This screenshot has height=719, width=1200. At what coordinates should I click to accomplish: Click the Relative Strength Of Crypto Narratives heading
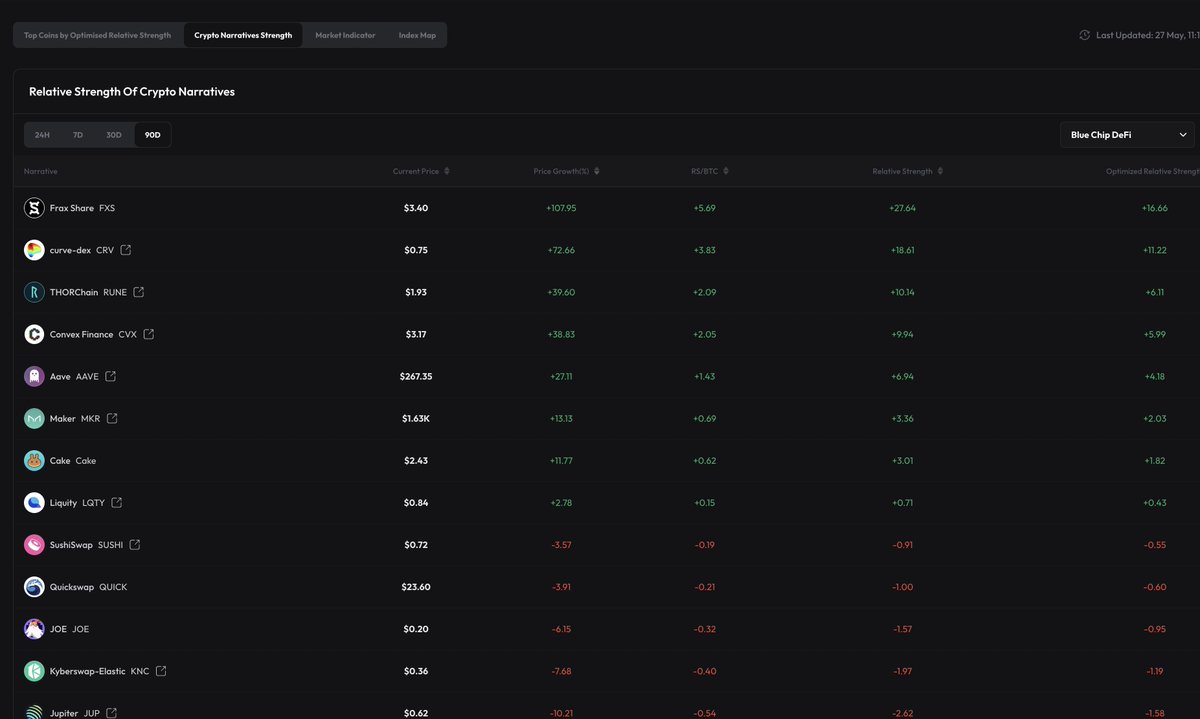132,92
